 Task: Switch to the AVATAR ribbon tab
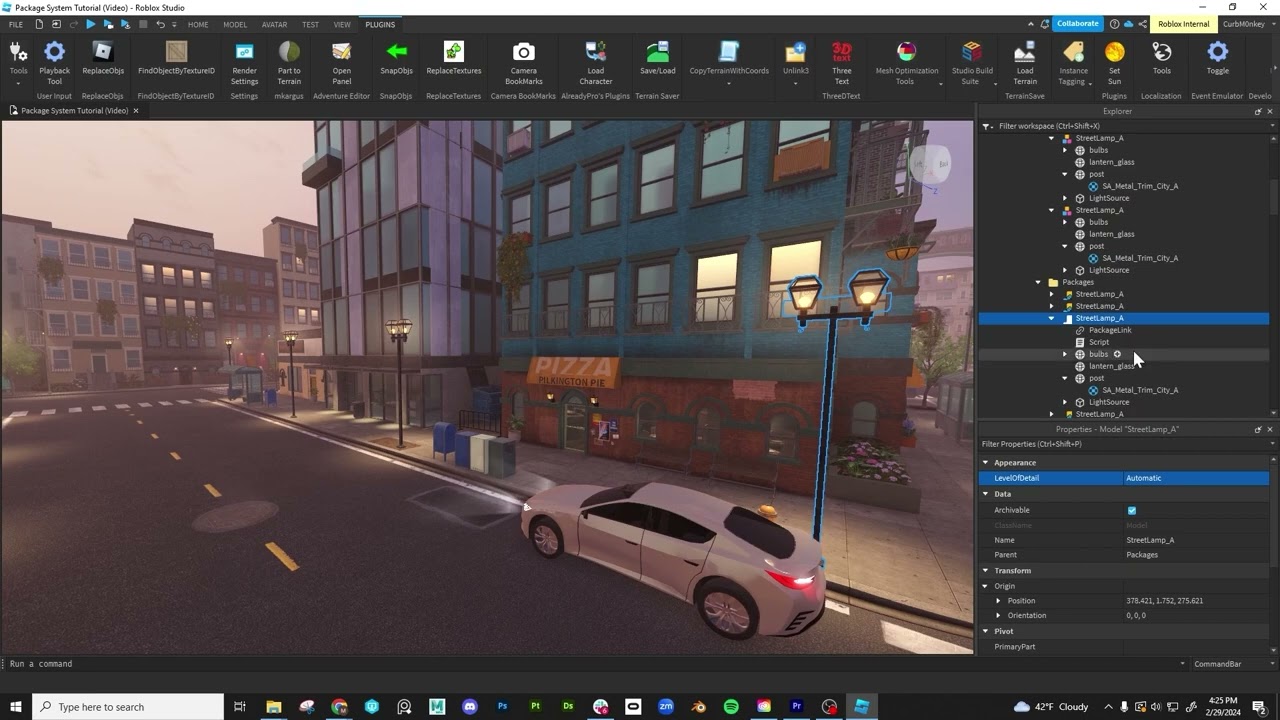(274, 24)
